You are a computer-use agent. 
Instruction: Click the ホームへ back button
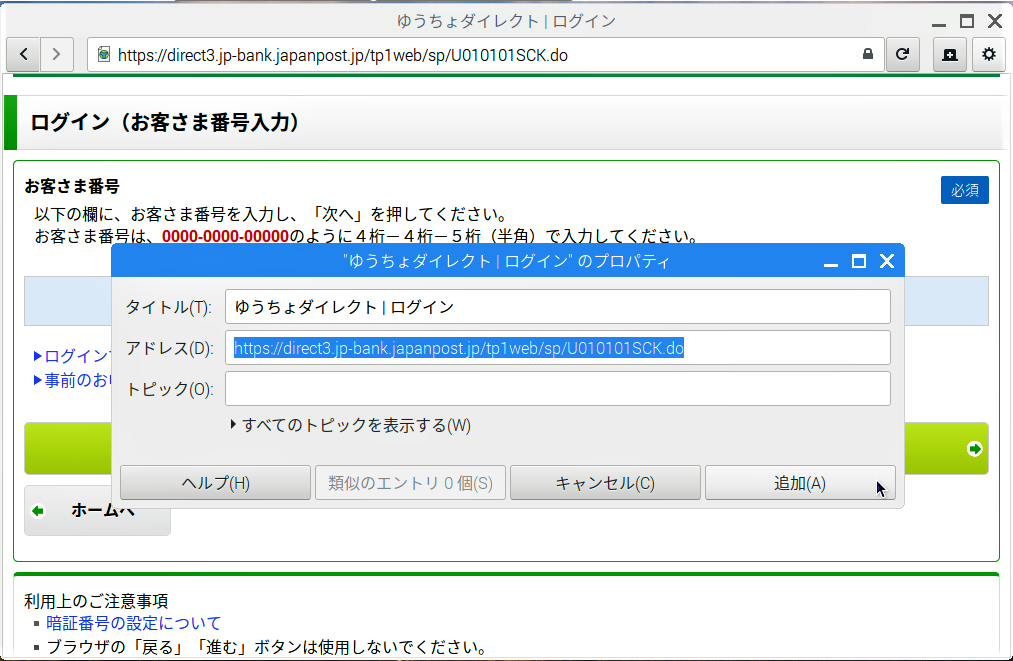tap(97, 510)
